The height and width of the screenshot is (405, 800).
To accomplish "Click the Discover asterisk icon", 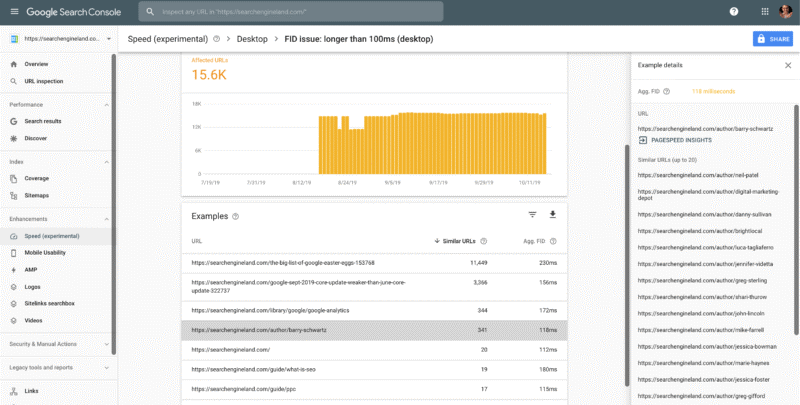I will pos(14,138).
